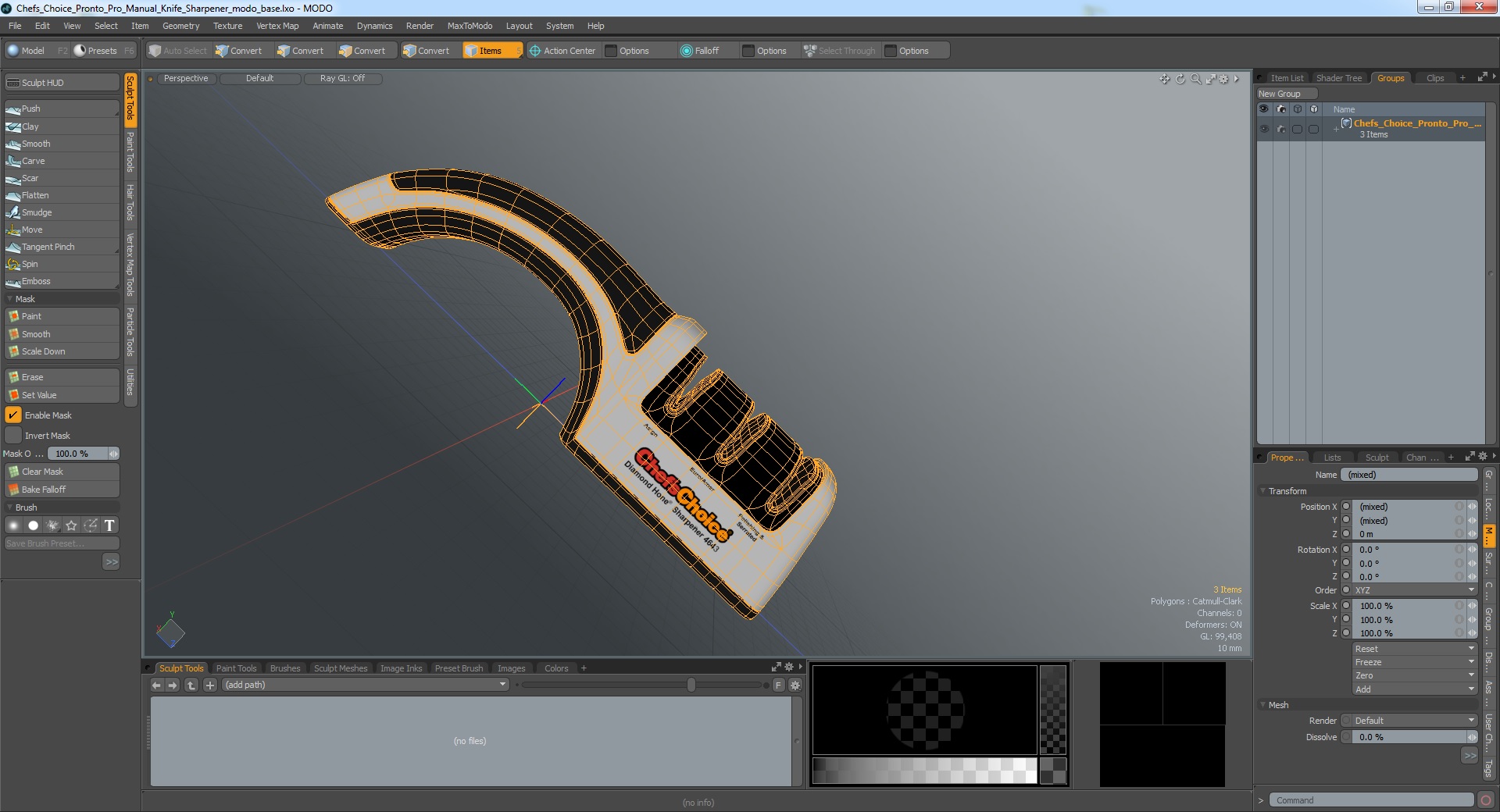Viewport: 1500px width, 812px height.
Task: Go back in the file browser
Action: coord(156,685)
